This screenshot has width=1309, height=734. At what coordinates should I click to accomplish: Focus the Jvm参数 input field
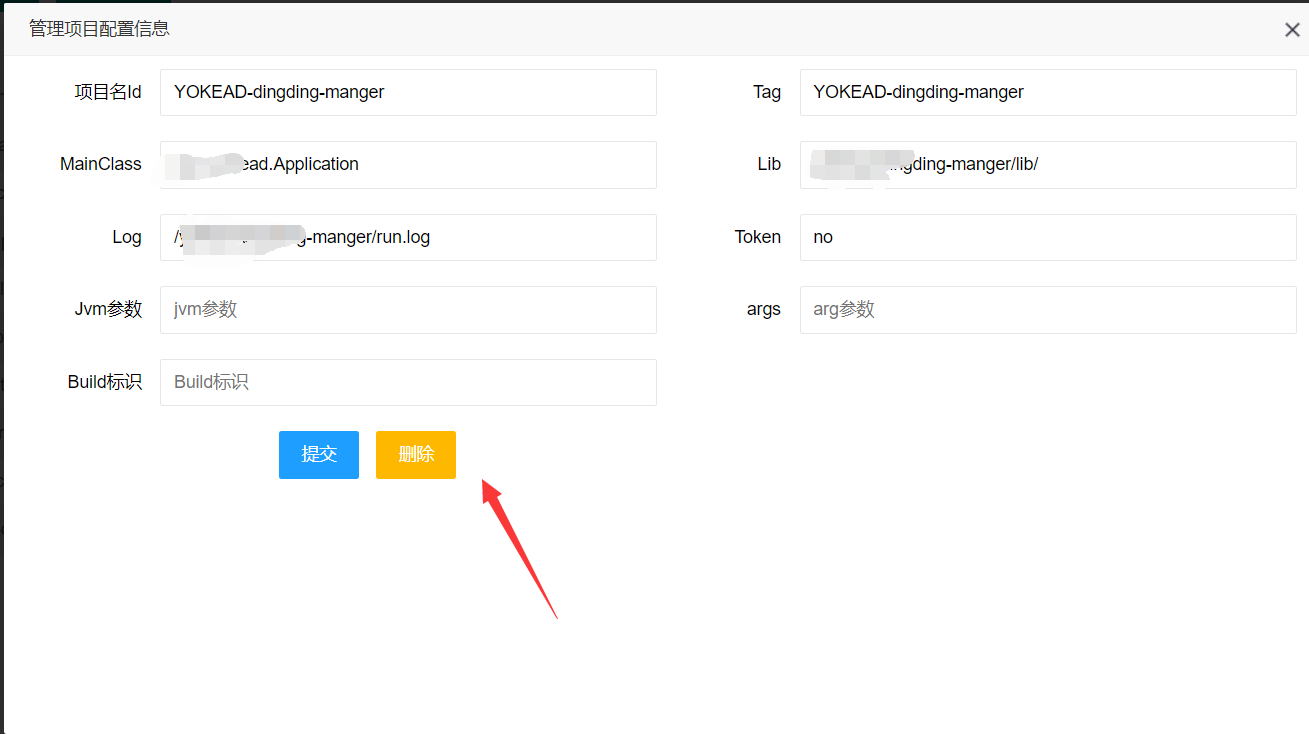(x=408, y=310)
